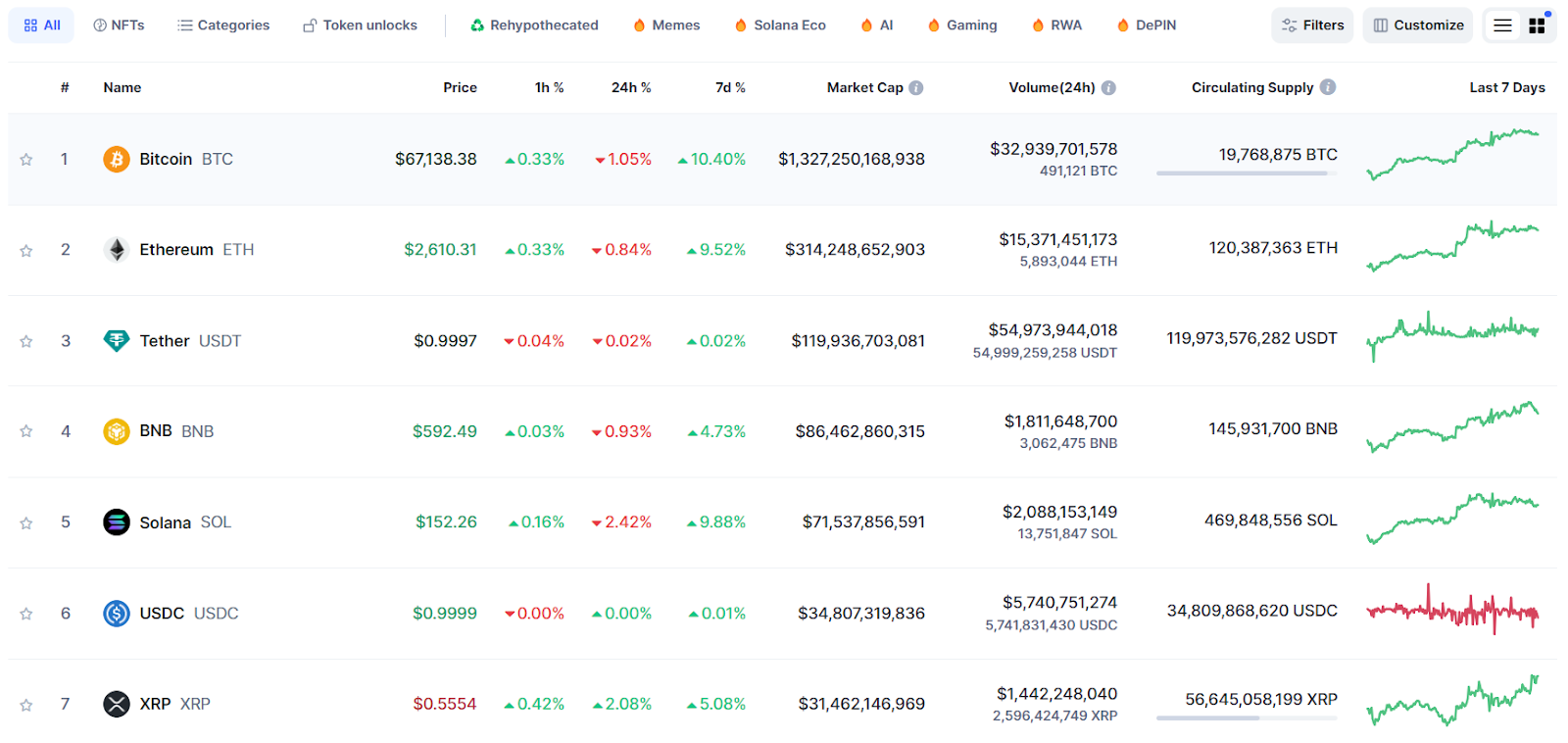Image resolution: width=1568 pixels, height=743 pixels.
Task: Click the Ethereum coin logo
Action: coord(117,250)
